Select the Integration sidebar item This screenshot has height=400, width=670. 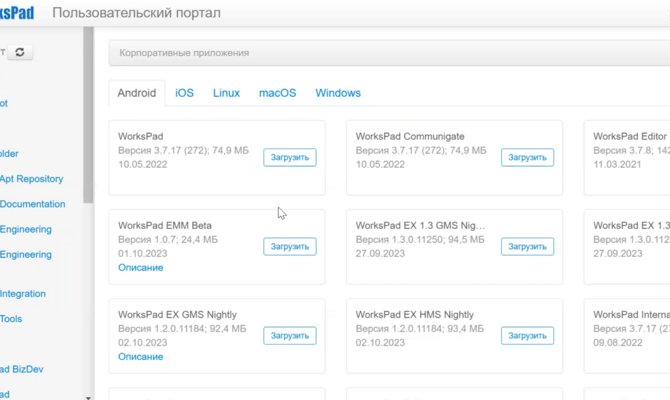(23, 294)
